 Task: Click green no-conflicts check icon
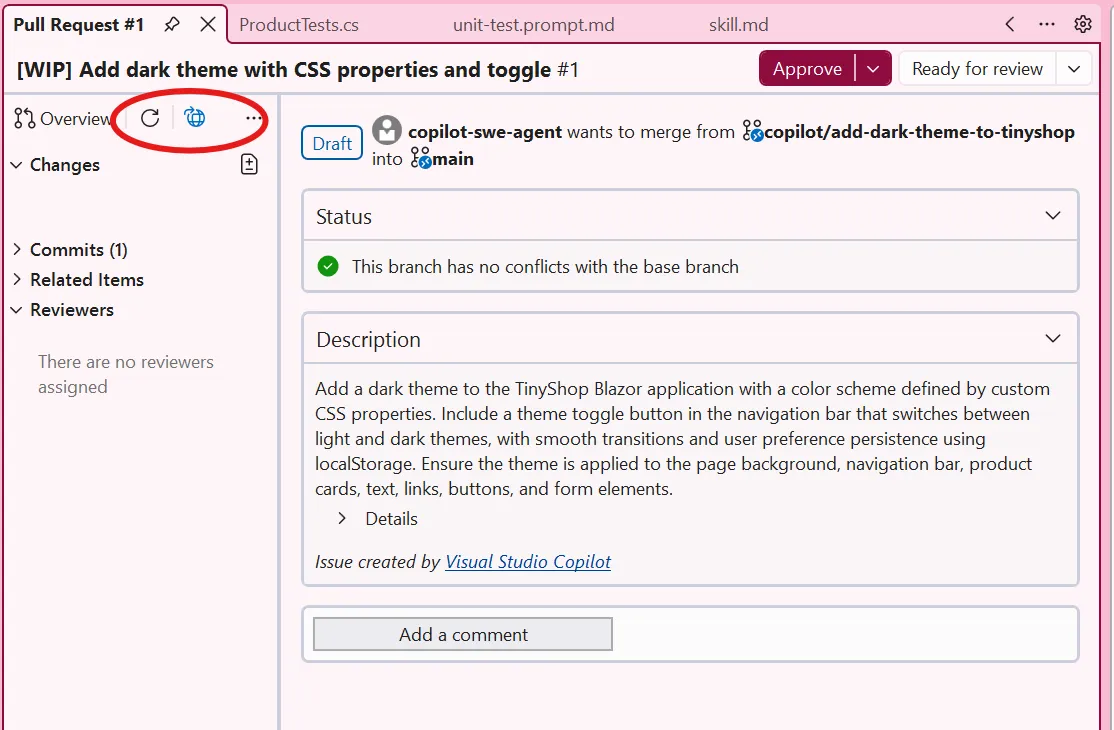[x=328, y=266]
